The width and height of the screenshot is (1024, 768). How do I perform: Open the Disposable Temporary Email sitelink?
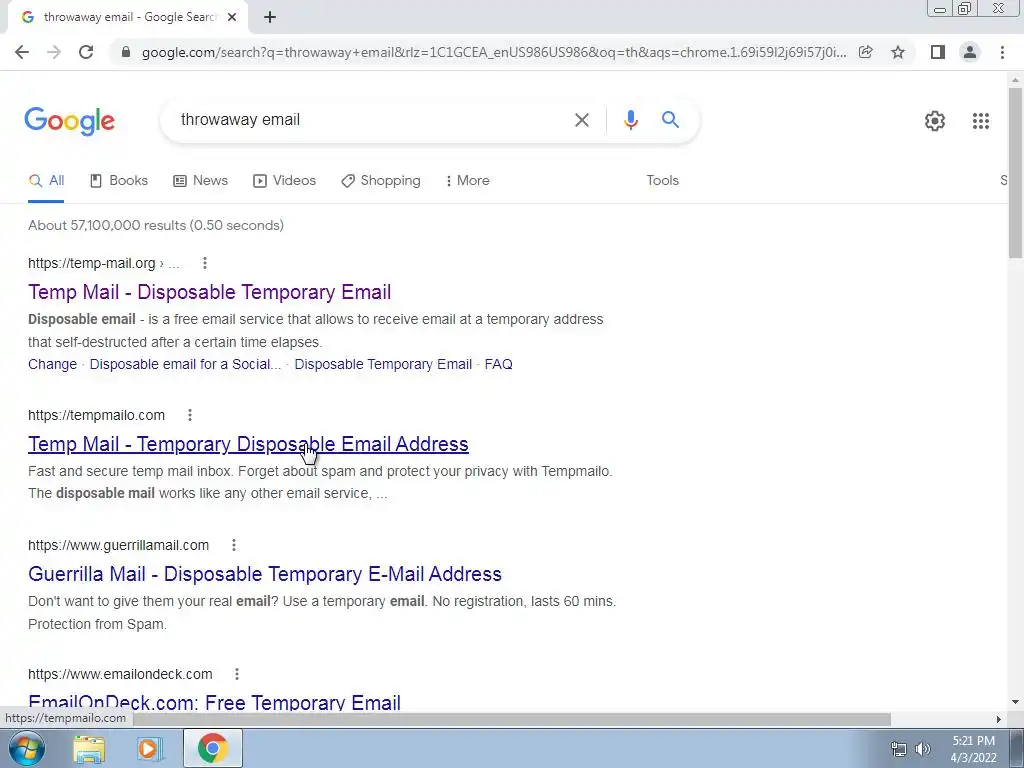pos(383,364)
